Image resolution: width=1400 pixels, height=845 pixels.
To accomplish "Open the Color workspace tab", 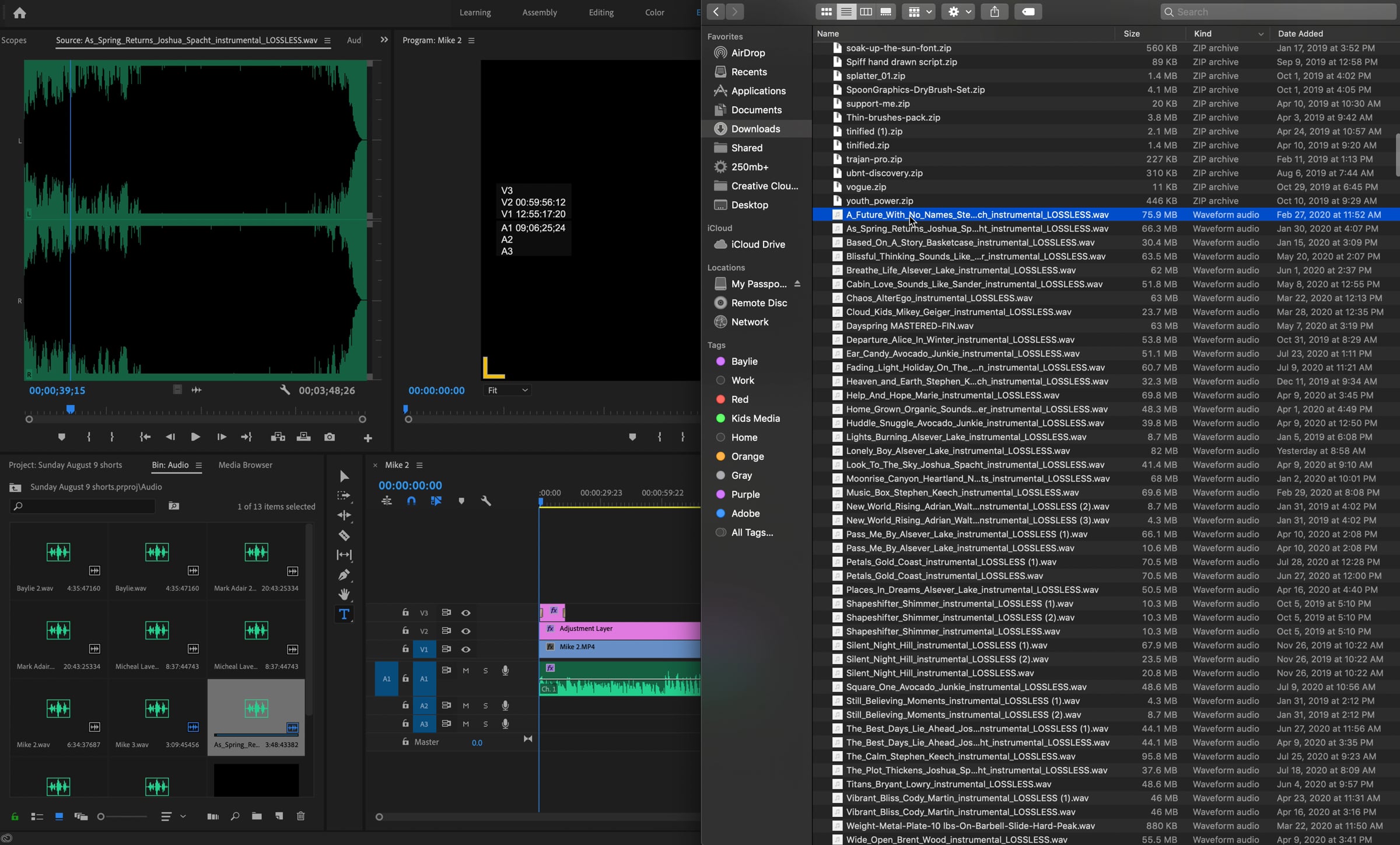I will 654,12.
